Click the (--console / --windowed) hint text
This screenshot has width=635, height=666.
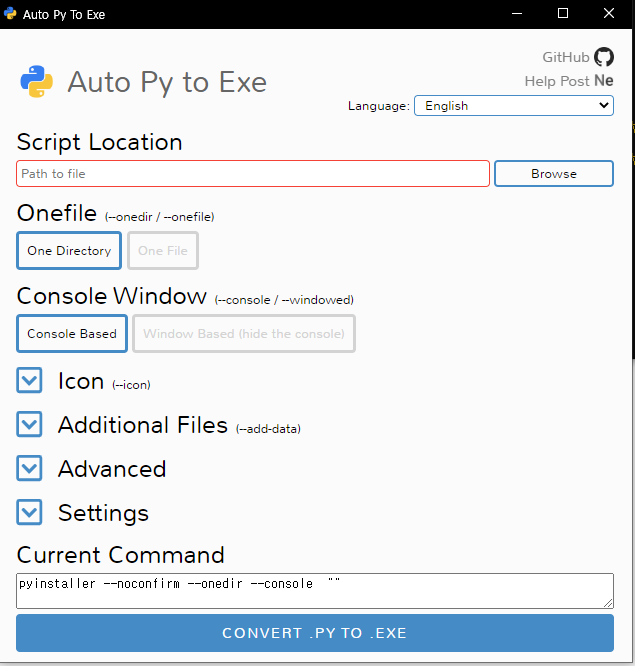(x=284, y=300)
